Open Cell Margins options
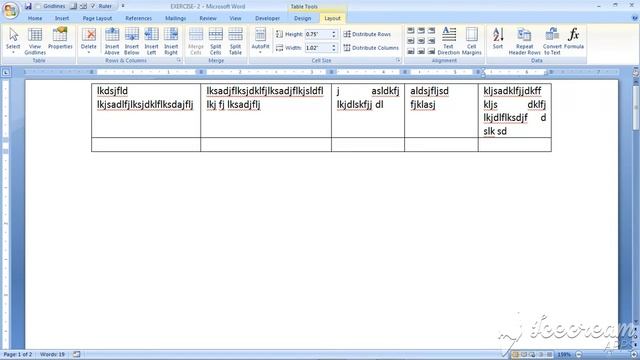Image resolution: width=640 pixels, height=360 pixels. (471, 41)
